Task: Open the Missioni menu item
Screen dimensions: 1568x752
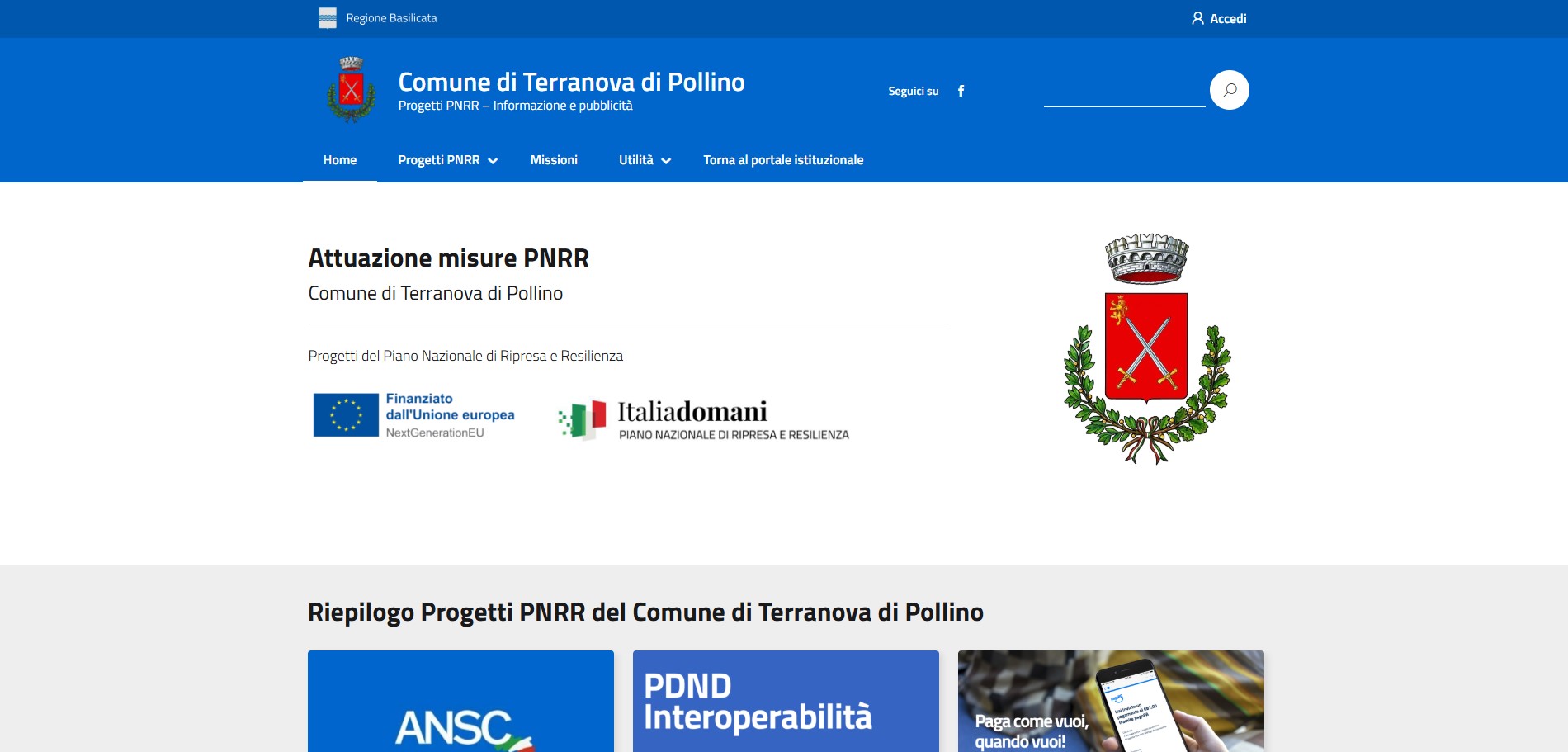Action: [554, 160]
